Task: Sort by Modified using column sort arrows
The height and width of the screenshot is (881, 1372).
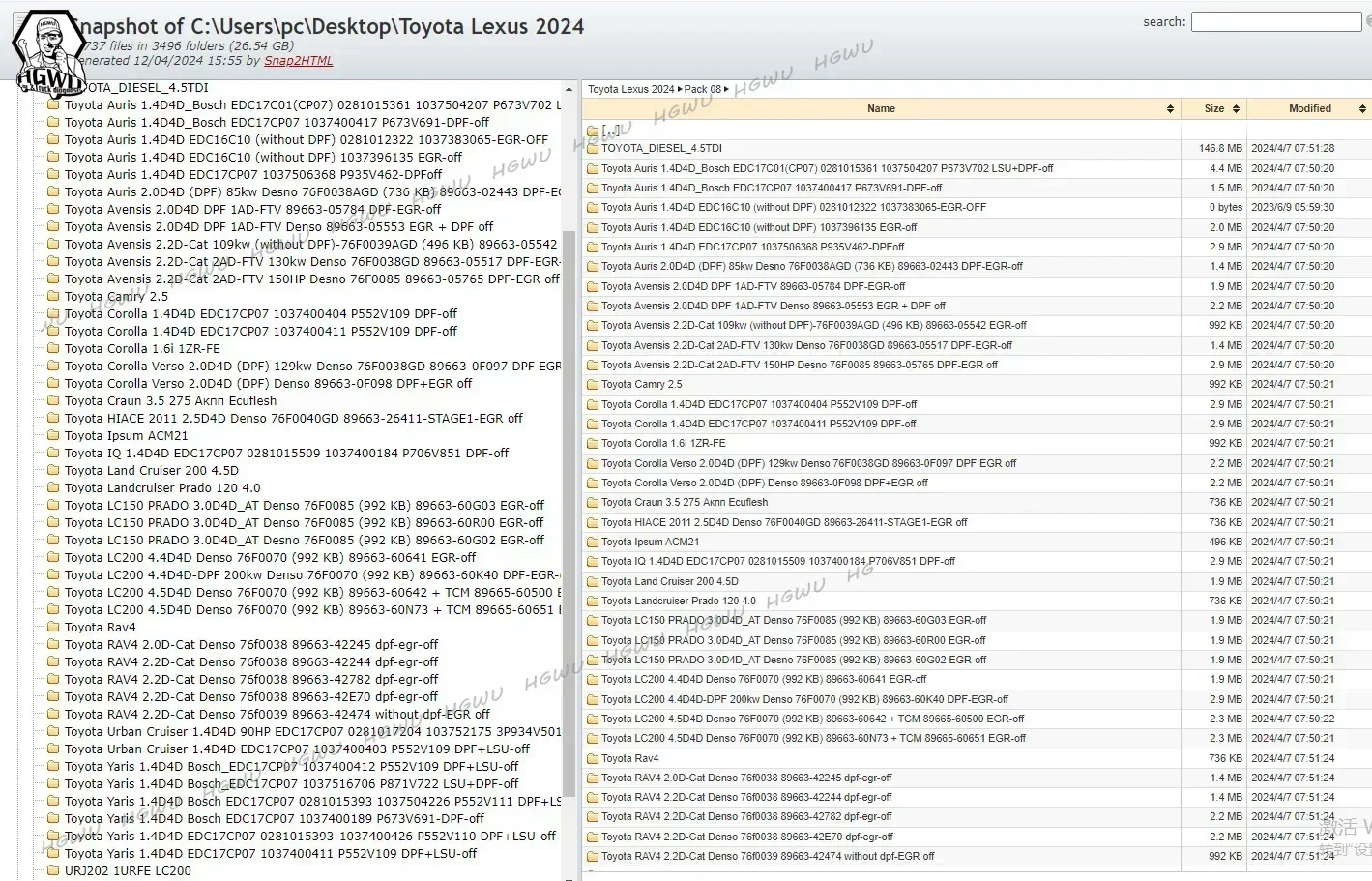Action: tap(1362, 109)
